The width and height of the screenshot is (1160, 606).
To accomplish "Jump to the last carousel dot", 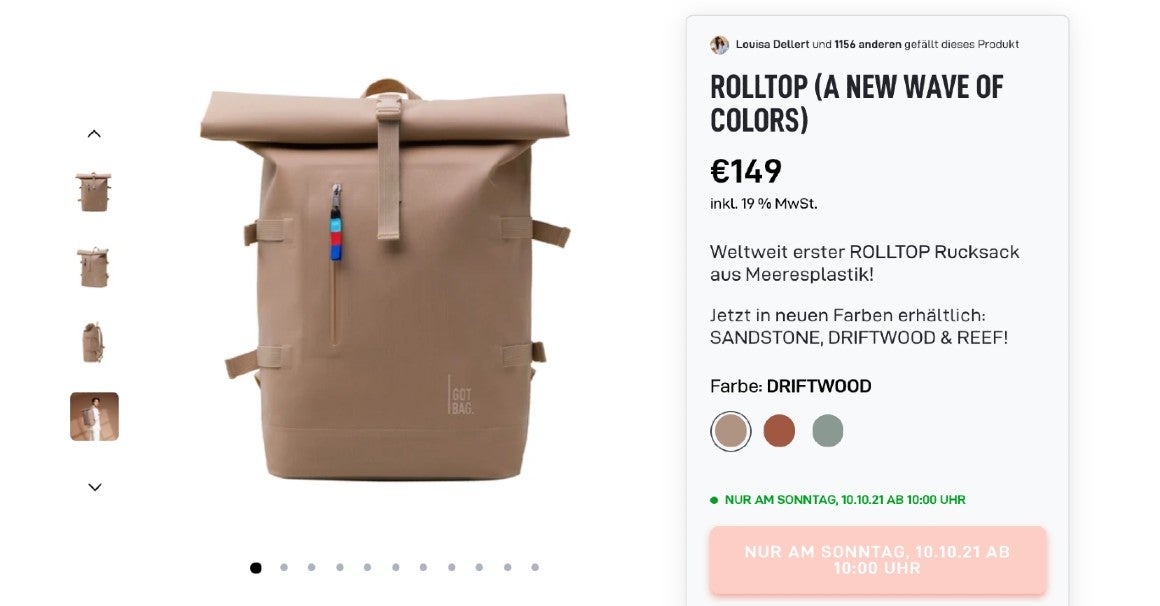I will (535, 568).
